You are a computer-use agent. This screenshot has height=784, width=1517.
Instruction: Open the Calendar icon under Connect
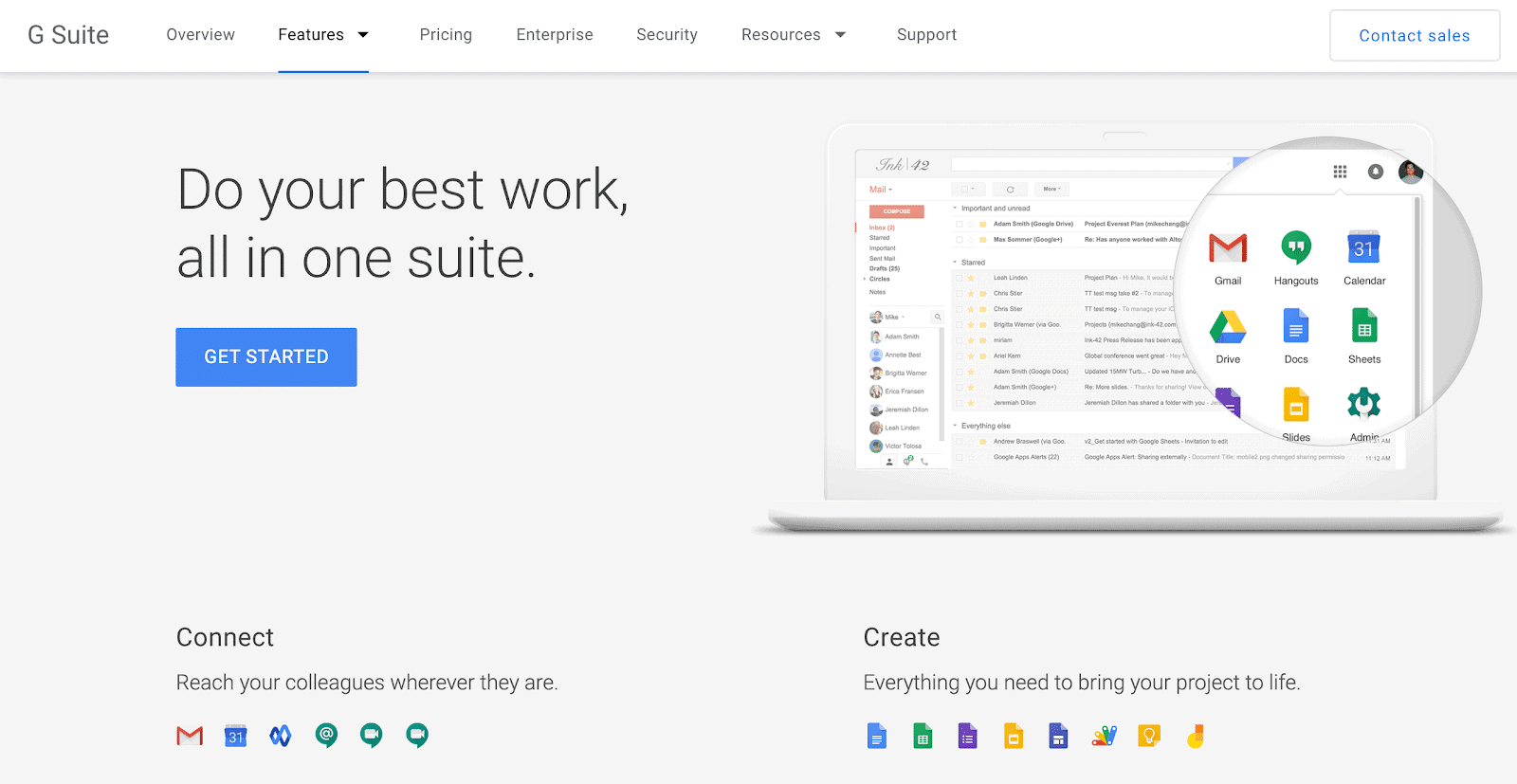(x=235, y=736)
